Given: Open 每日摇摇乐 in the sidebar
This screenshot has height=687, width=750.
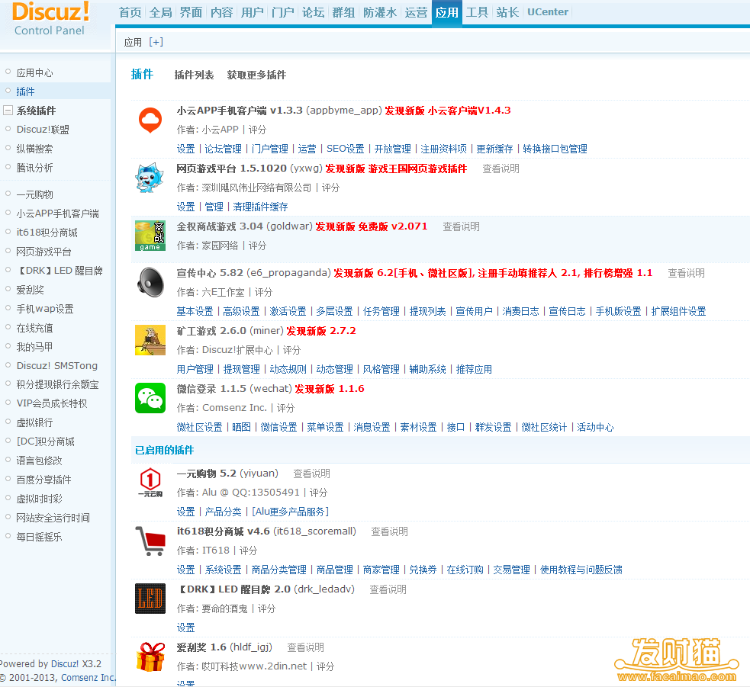Looking at the screenshot, I should pyautogui.click(x=39, y=537).
